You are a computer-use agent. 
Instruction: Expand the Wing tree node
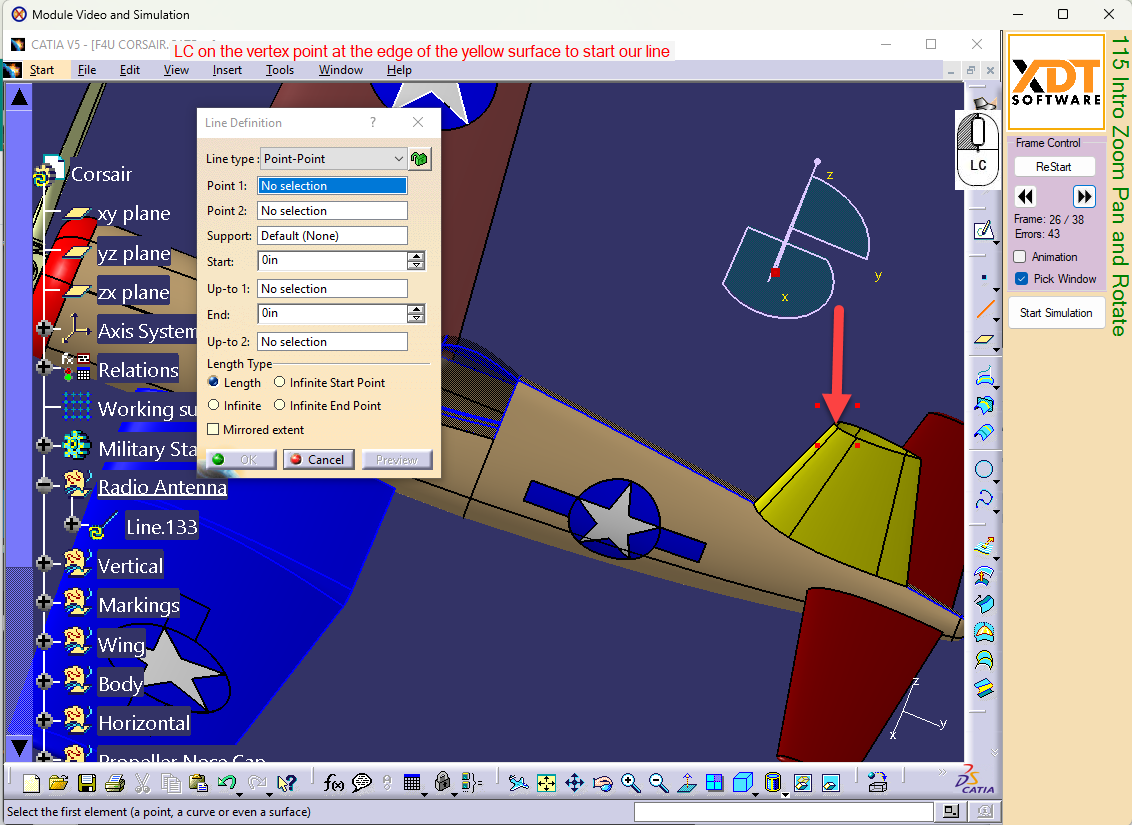[44, 641]
